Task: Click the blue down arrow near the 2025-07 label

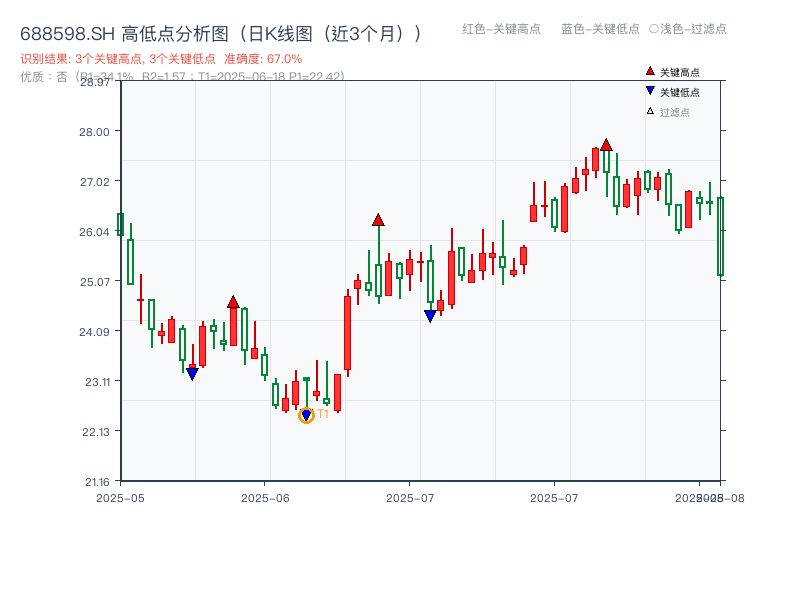Action: [430, 314]
